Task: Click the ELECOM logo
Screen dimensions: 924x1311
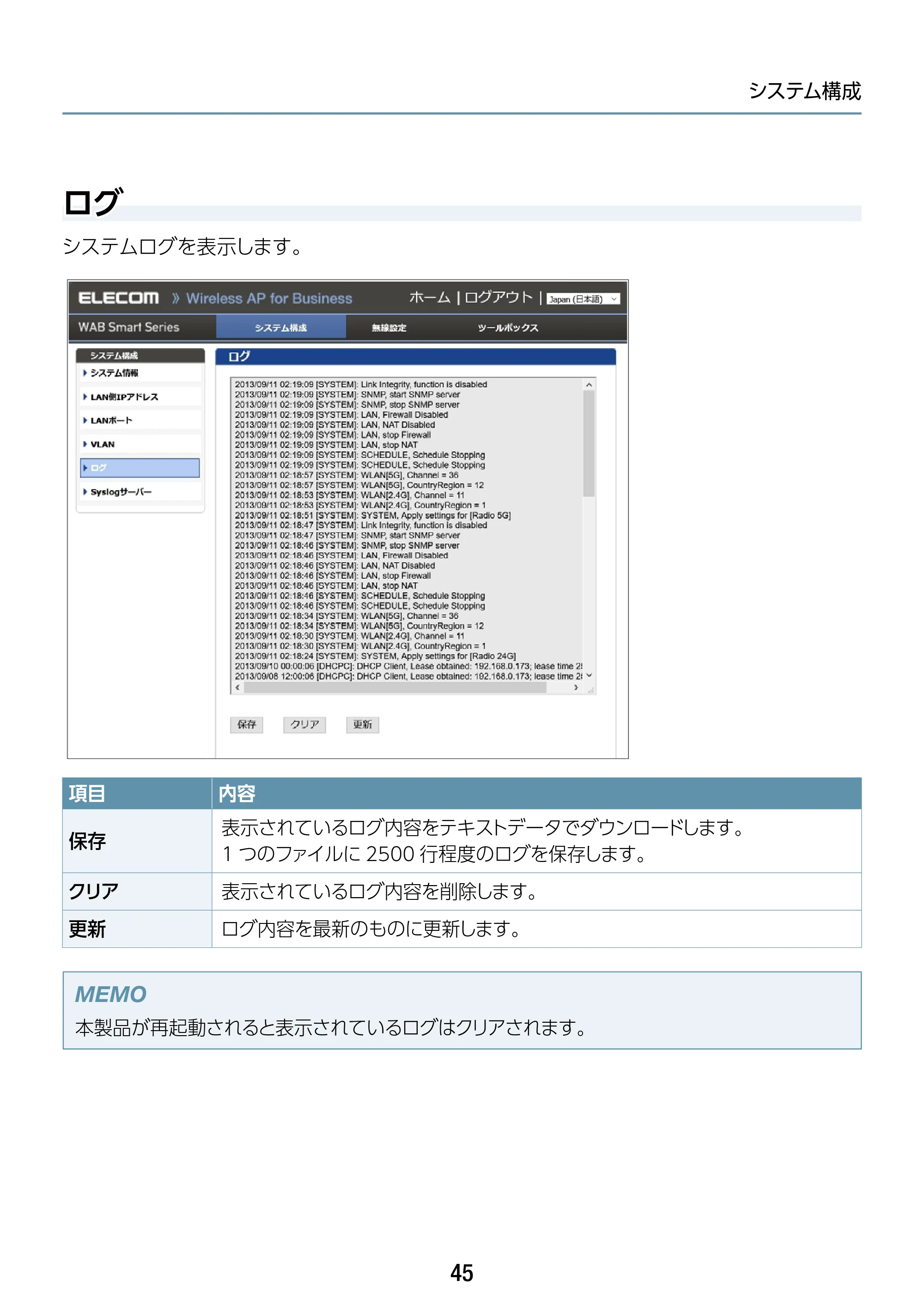Action: 118,298
